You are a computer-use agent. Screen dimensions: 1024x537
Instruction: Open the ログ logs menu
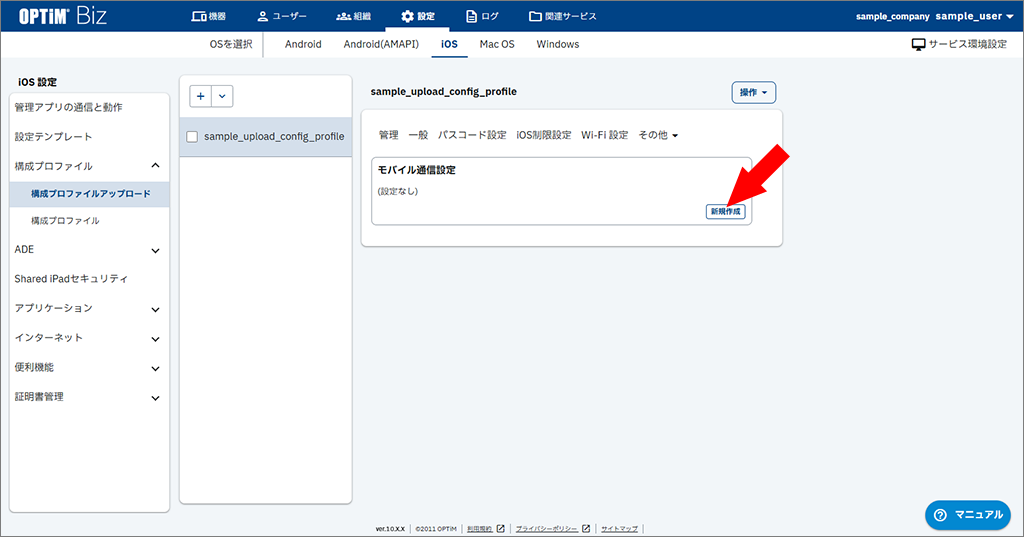coord(482,16)
